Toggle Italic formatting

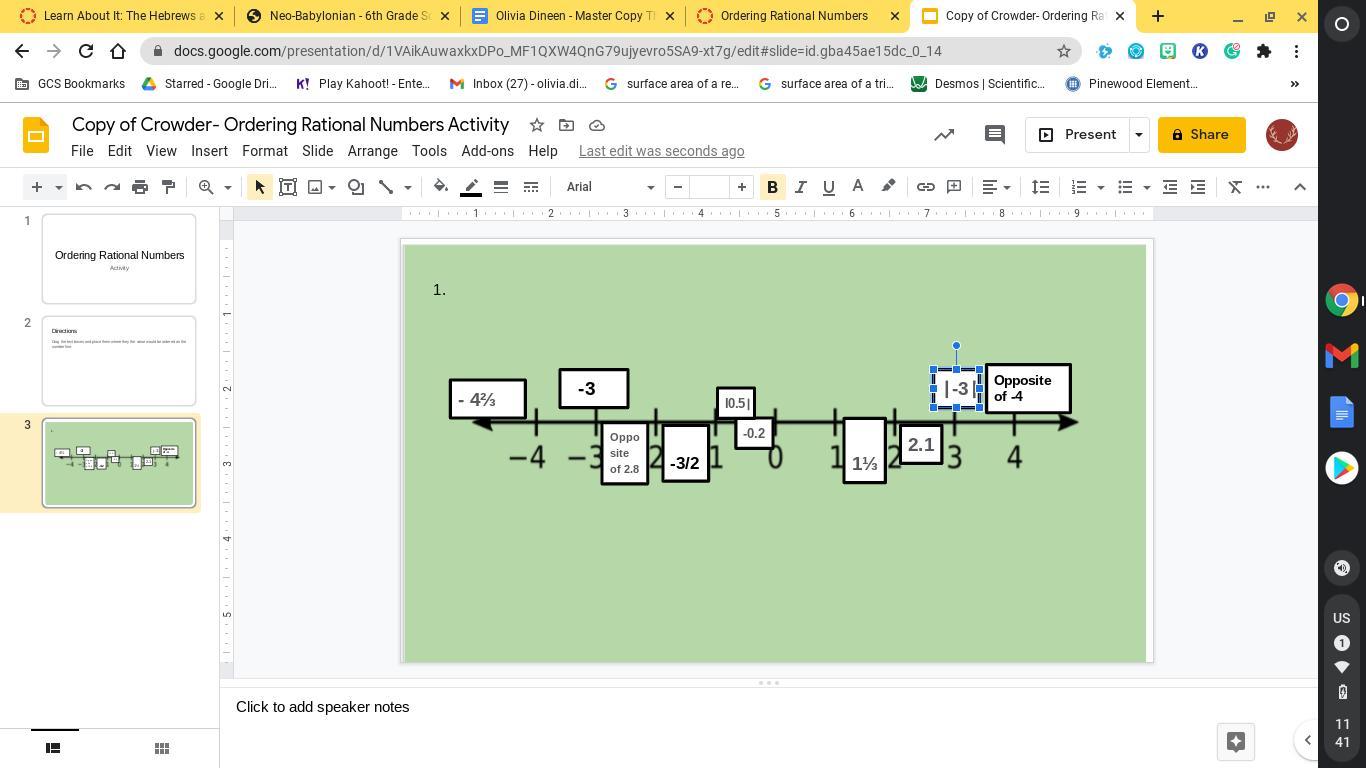[800, 187]
